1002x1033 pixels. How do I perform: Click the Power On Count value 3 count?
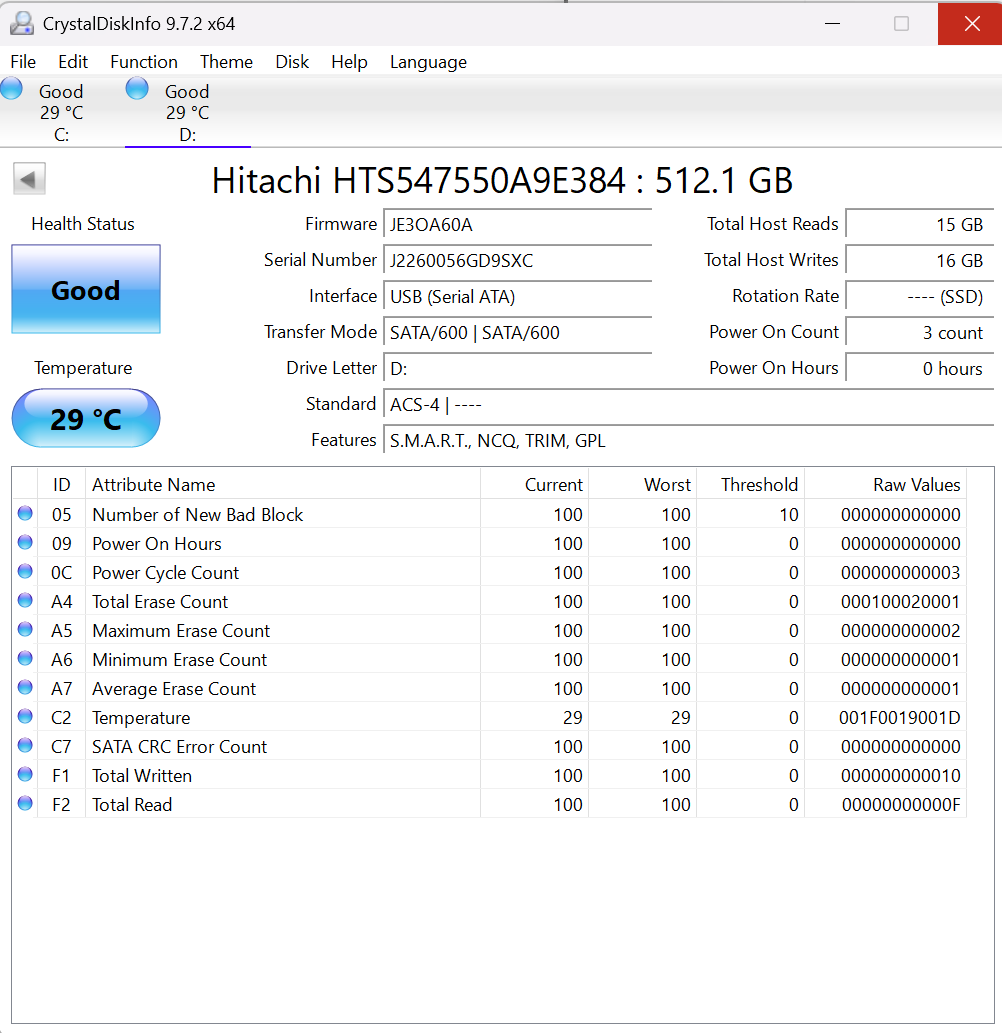(920, 332)
